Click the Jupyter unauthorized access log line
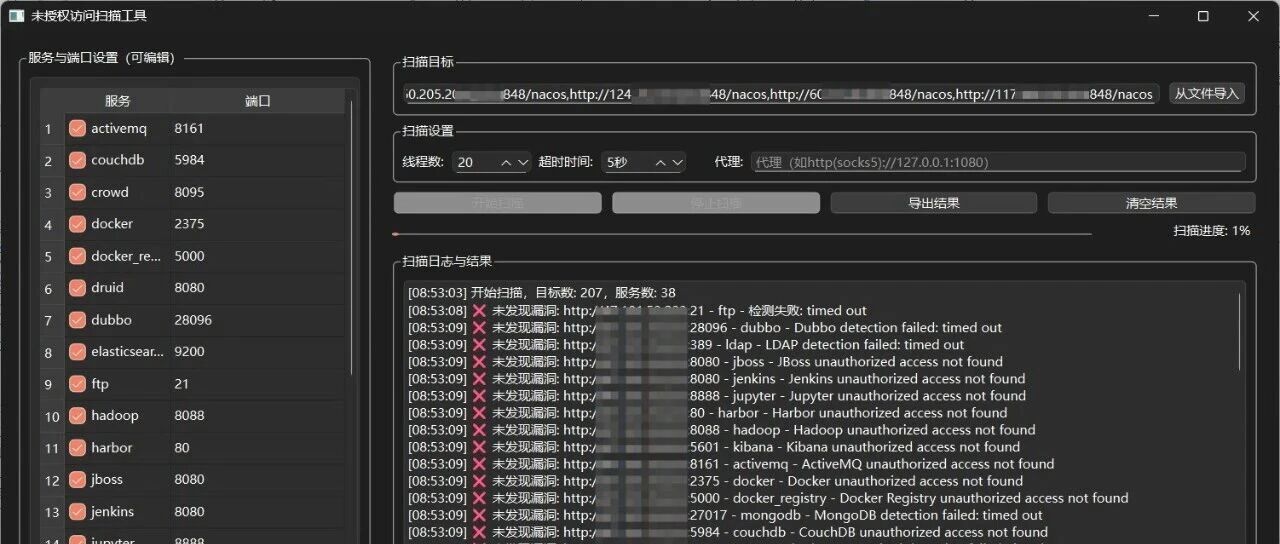The height and width of the screenshot is (544, 1280). 717,395
